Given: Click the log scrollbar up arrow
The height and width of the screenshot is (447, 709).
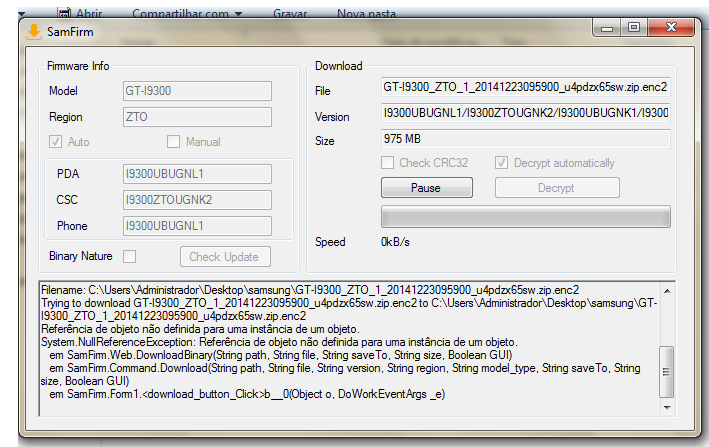Looking at the screenshot, I should (x=667, y=291).
